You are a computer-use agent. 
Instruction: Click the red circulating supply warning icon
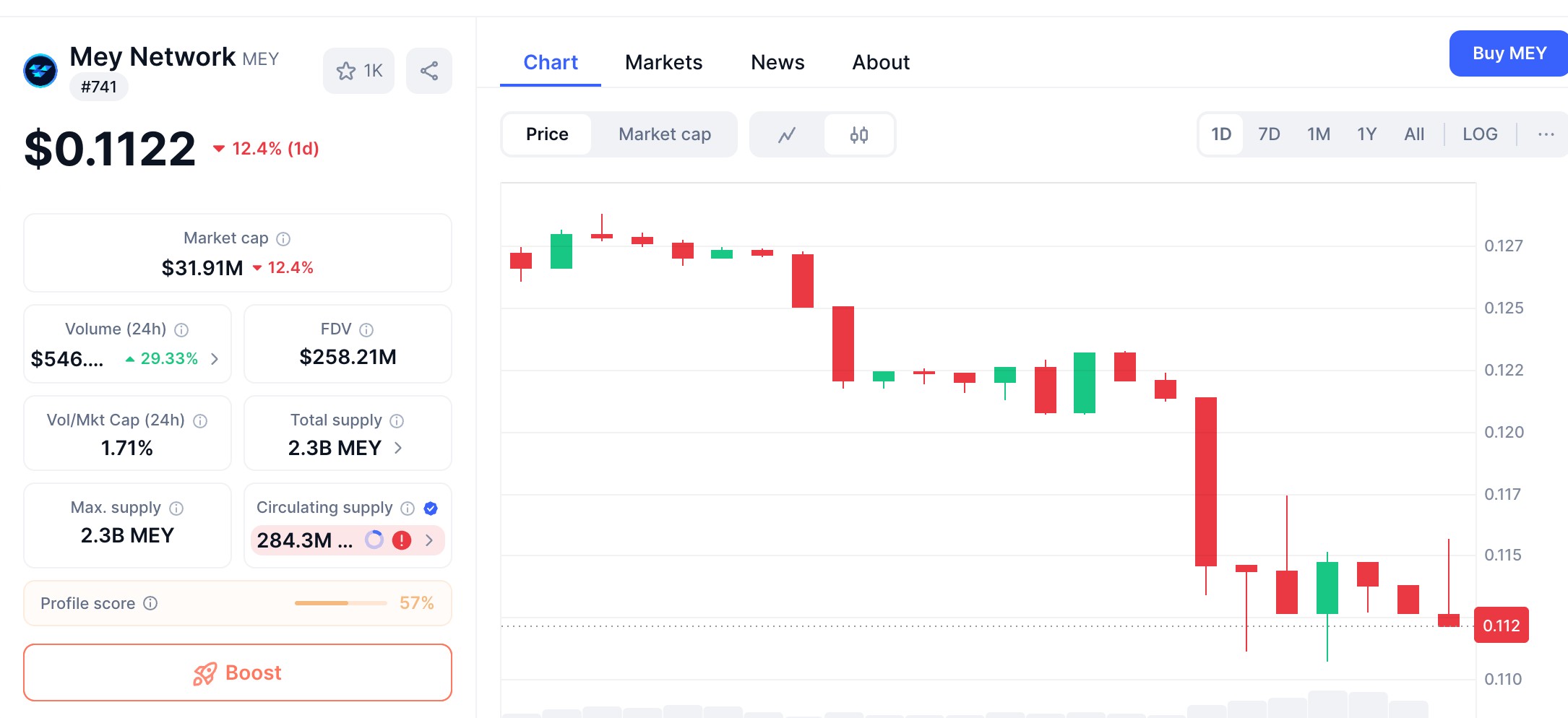[x=402, y=540]
